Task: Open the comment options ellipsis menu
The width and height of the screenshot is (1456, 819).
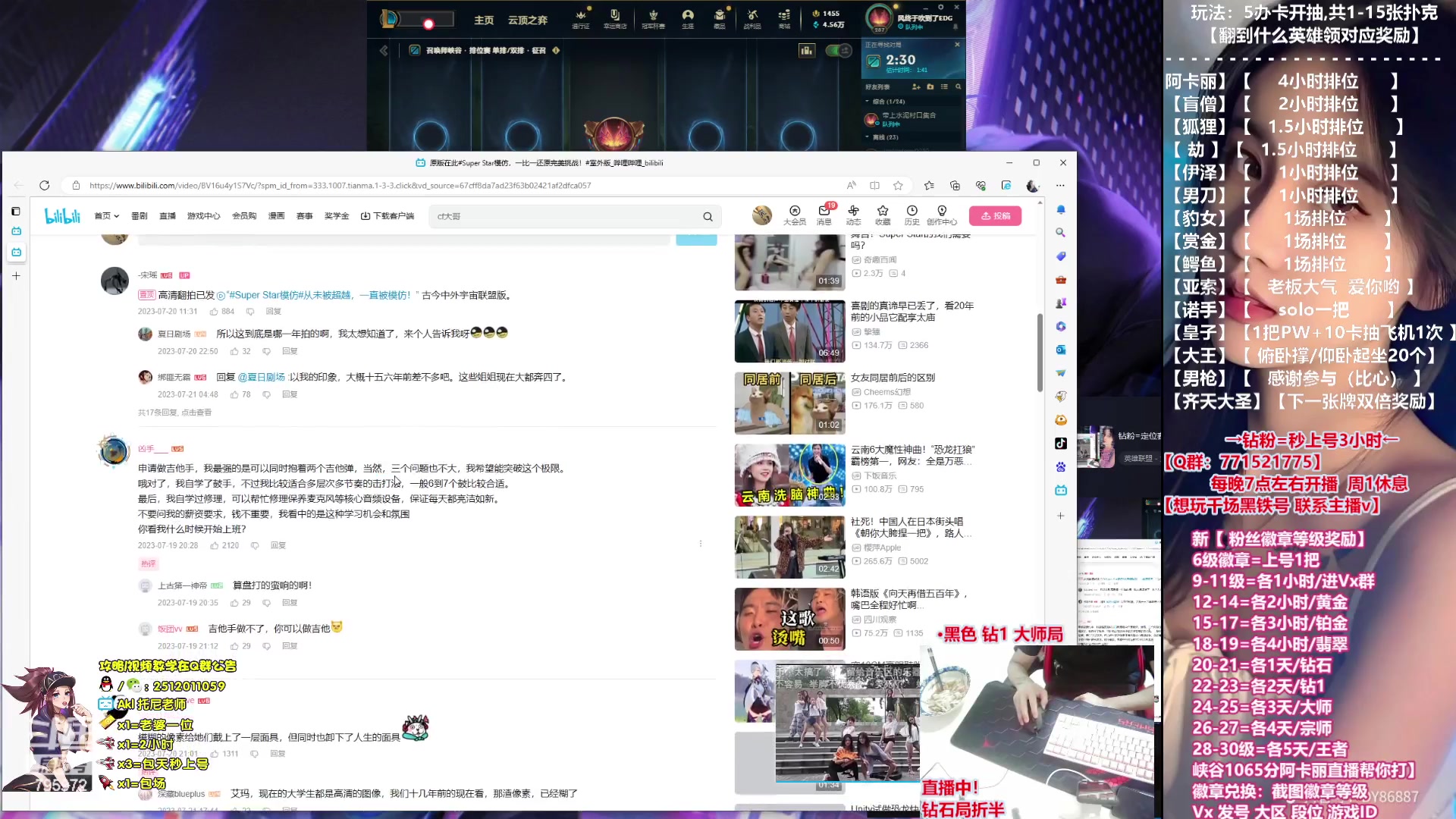Action: [x=701, y=543]
